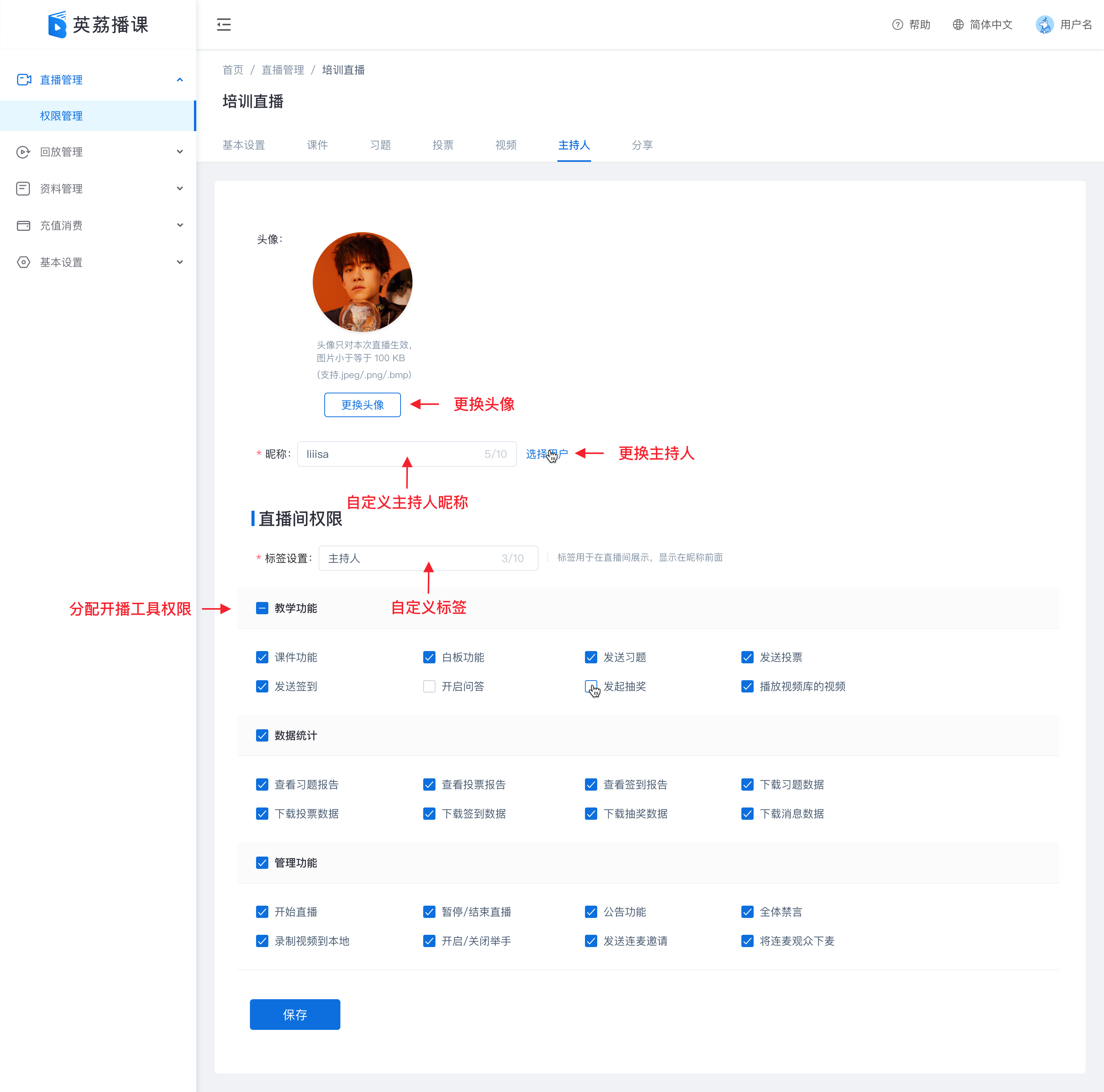Screen dimensions: 1104x1092
Task: Toggle the 数据统计 group checkbox
Action: [262, 735]
